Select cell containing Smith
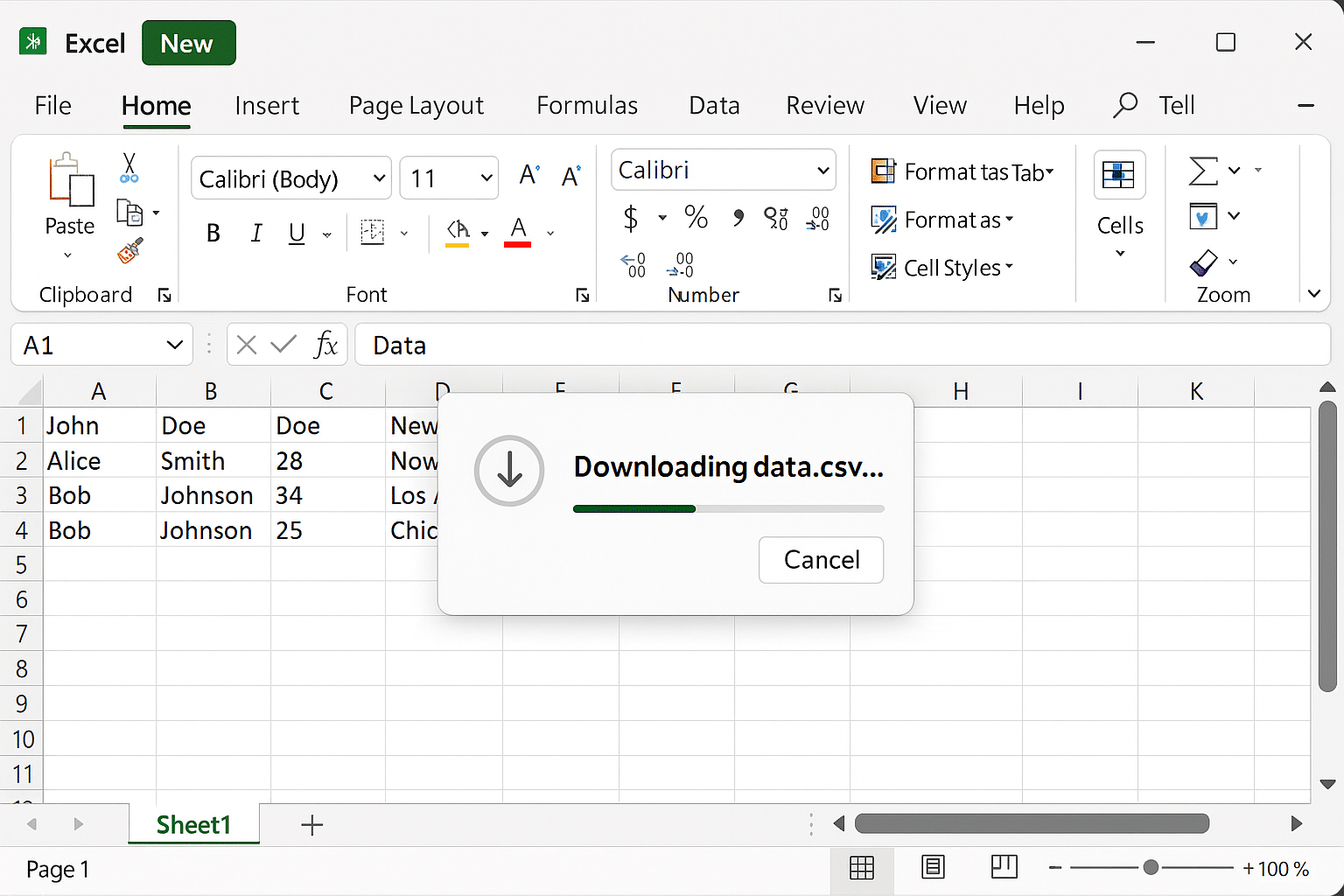 coord(213,460)
